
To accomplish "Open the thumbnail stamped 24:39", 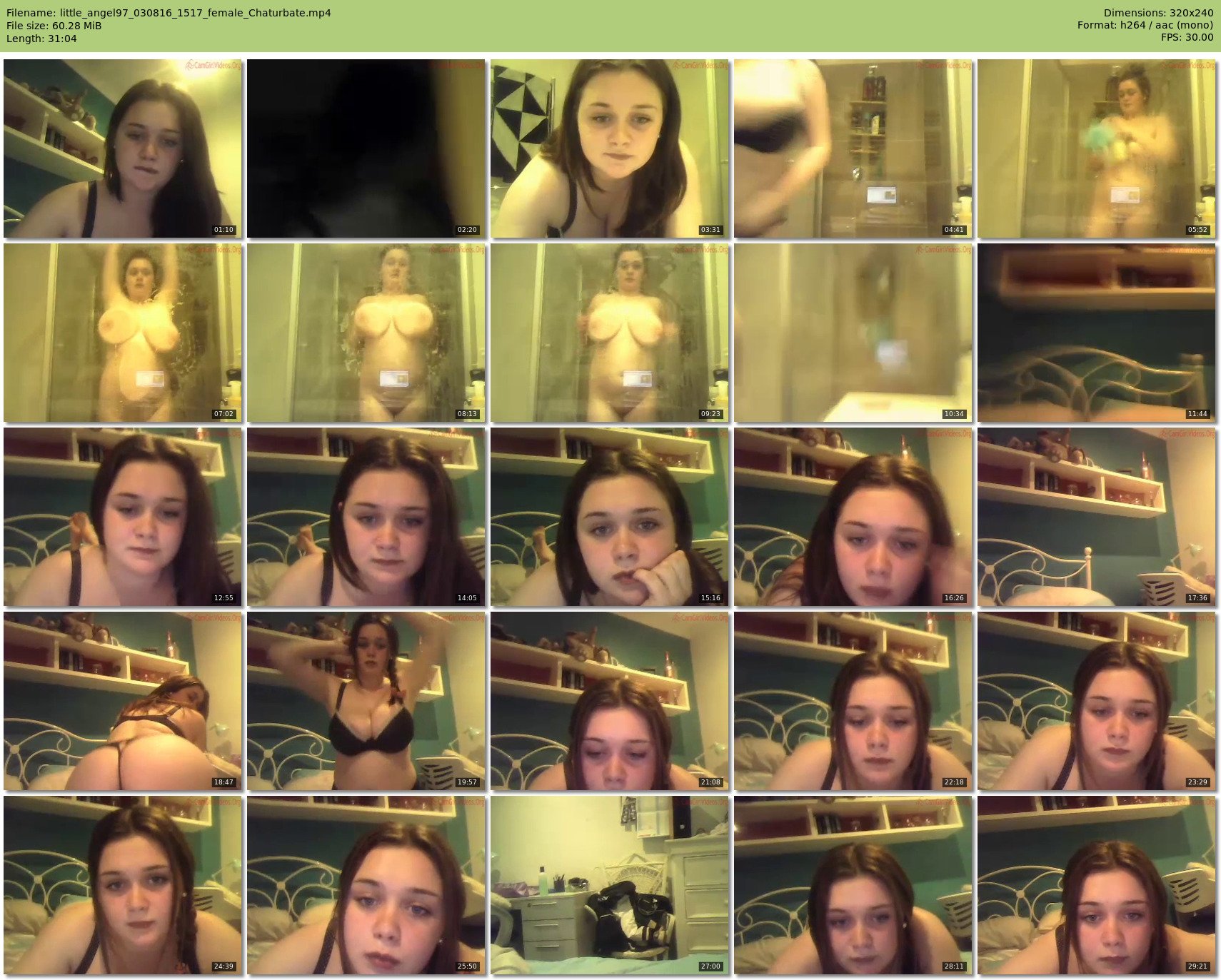I will click(123, 885).
